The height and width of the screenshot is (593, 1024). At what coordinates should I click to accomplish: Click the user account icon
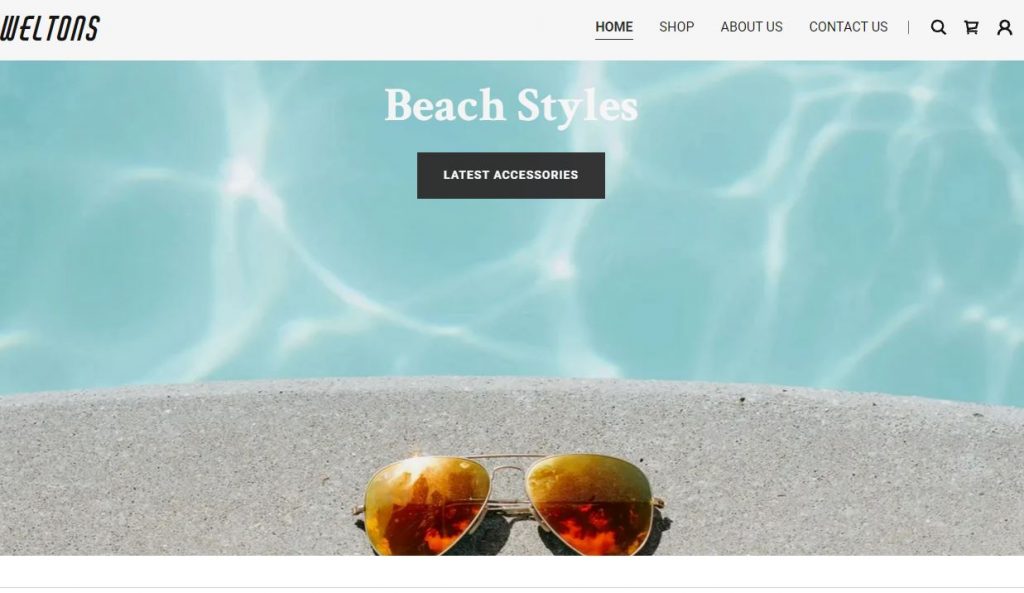(x=1004, y=27)
